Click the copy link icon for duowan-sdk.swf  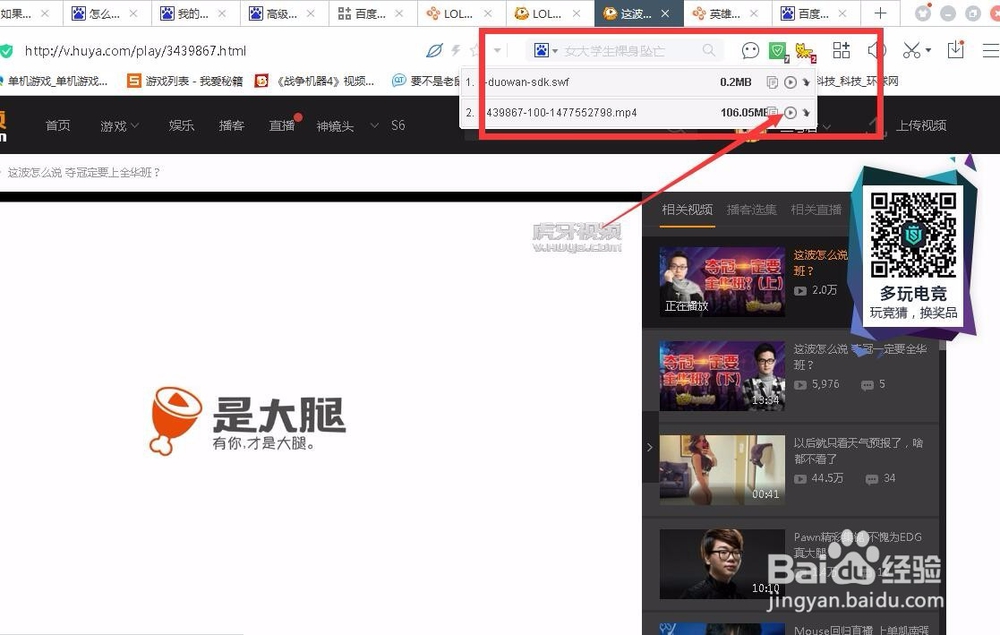pos(772,82)
